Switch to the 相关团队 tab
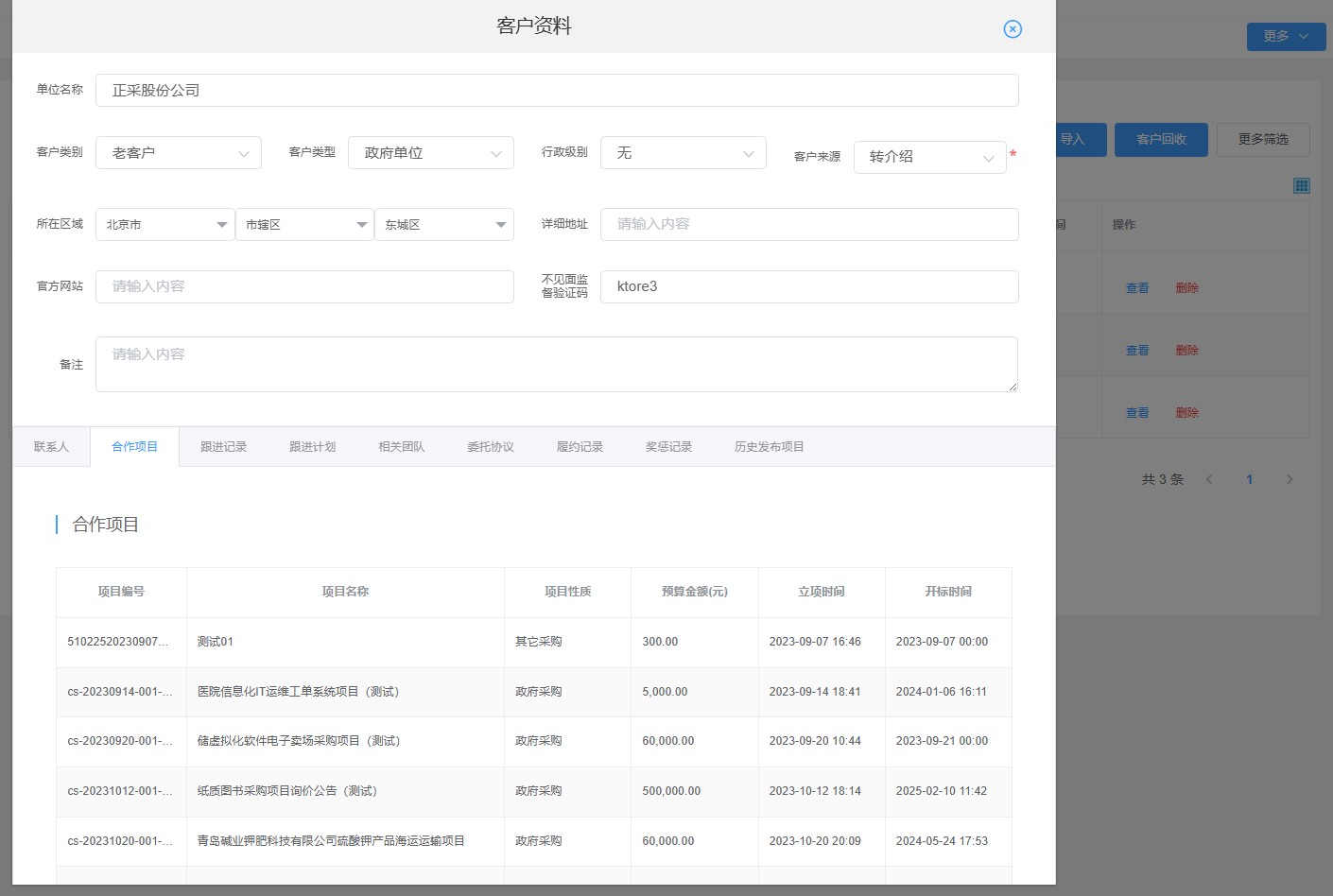Screen dimensions: 1333x896 401,447
